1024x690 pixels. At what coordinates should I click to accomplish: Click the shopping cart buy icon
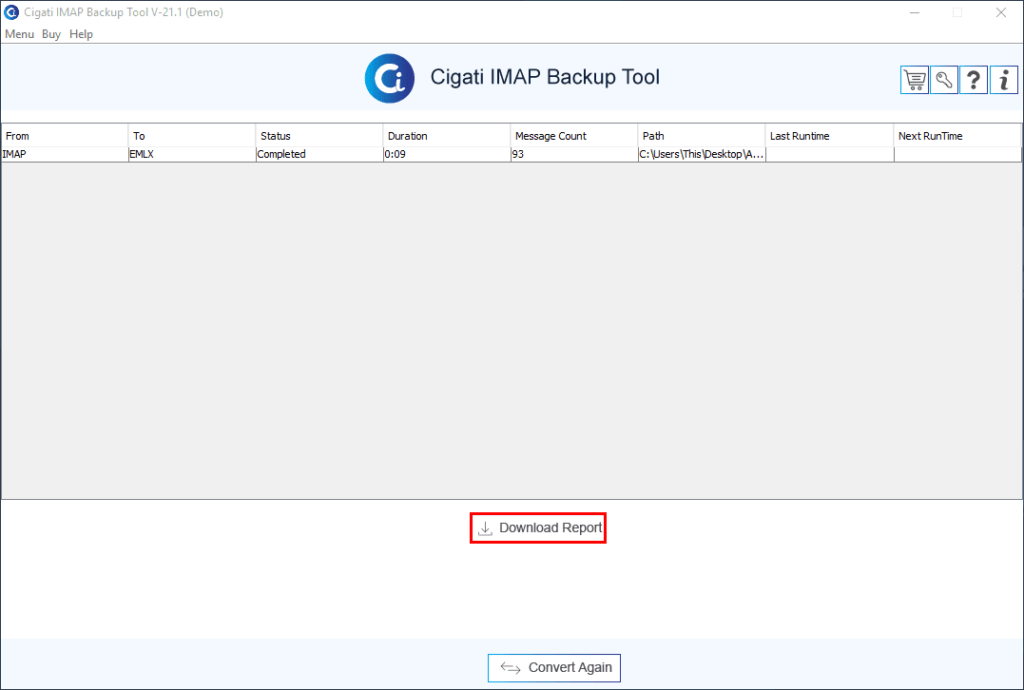coord(914,80)
